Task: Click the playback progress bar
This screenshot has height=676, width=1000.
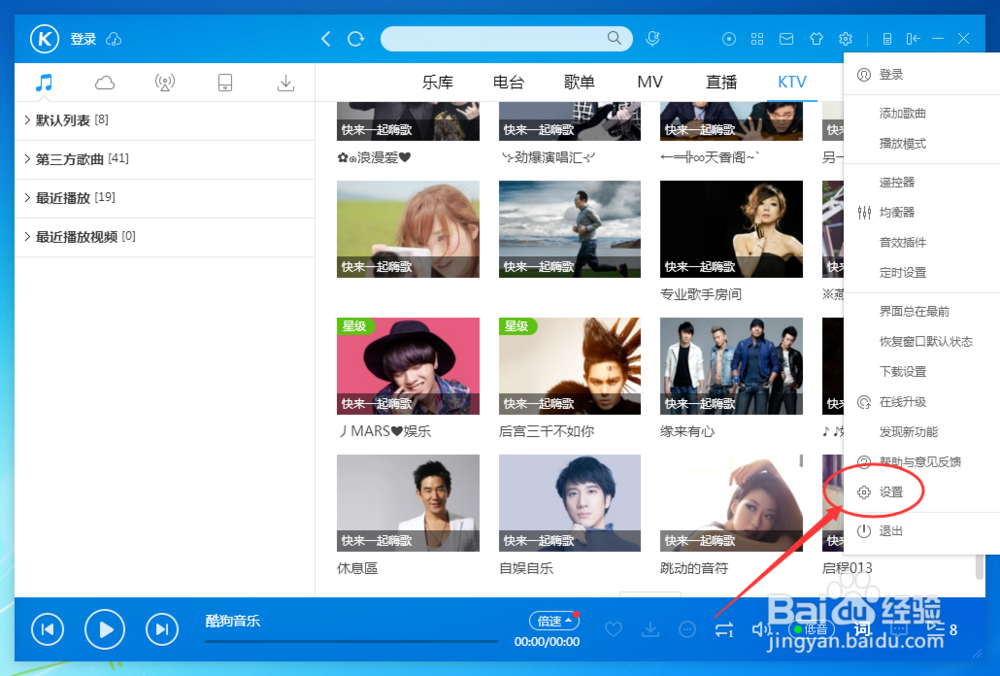Action: (x=351, y=641)
